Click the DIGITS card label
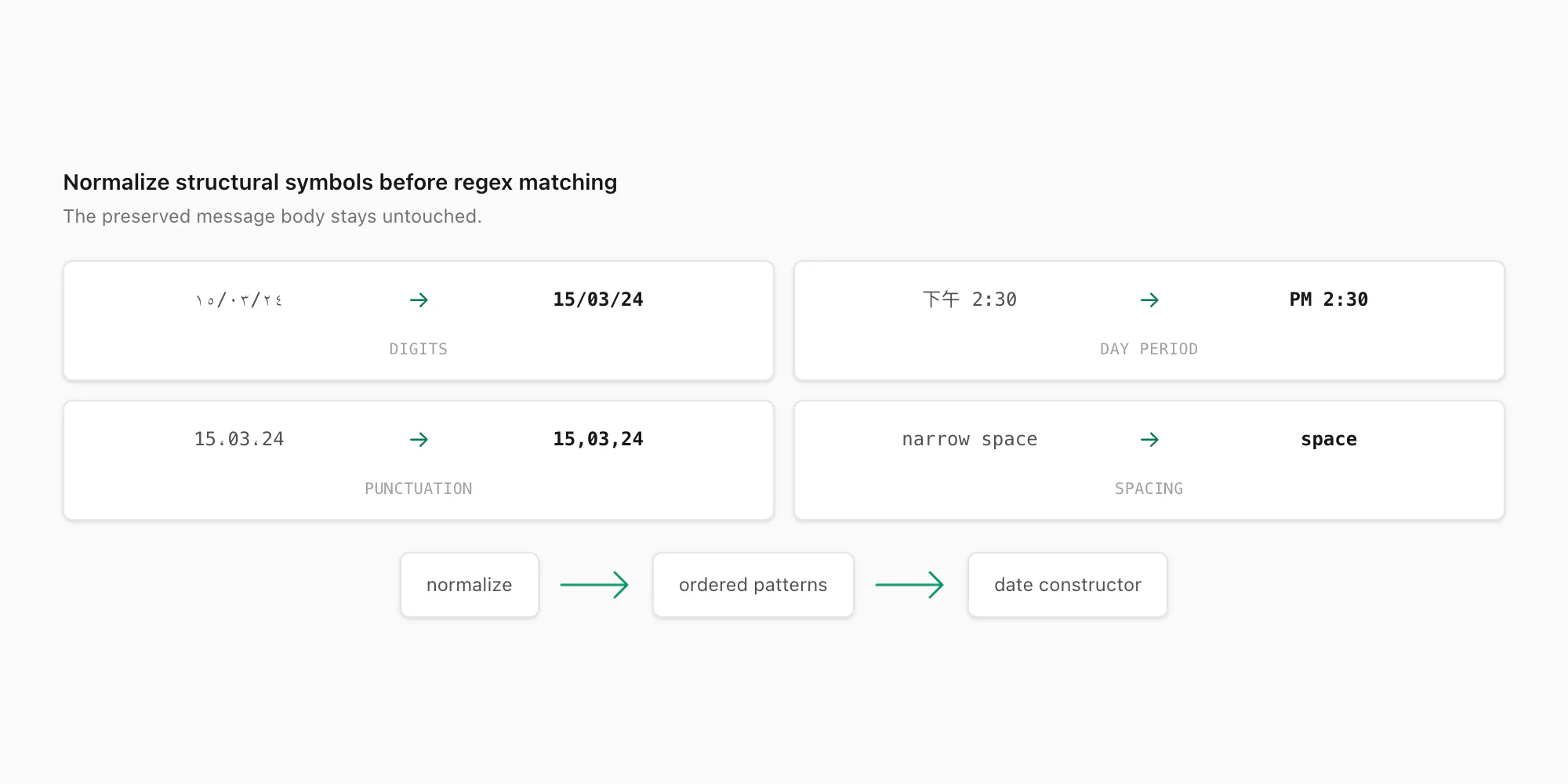The image size is (1568, 784). coord(419,349)
